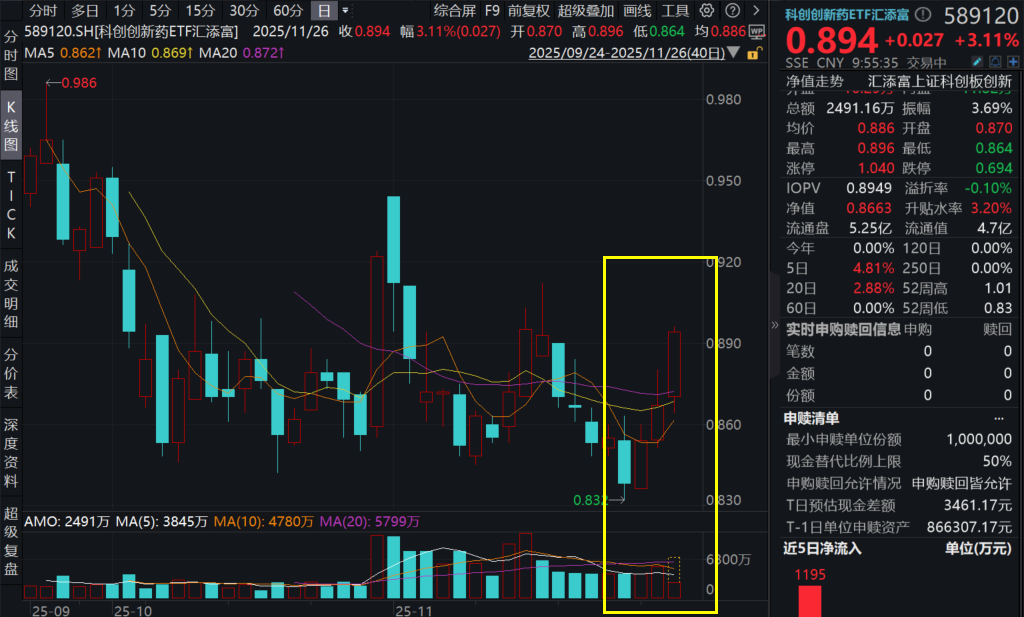Click the MA10 0.869 indicator label
This screenshot has width=1024, height=617.
(150, 53)
